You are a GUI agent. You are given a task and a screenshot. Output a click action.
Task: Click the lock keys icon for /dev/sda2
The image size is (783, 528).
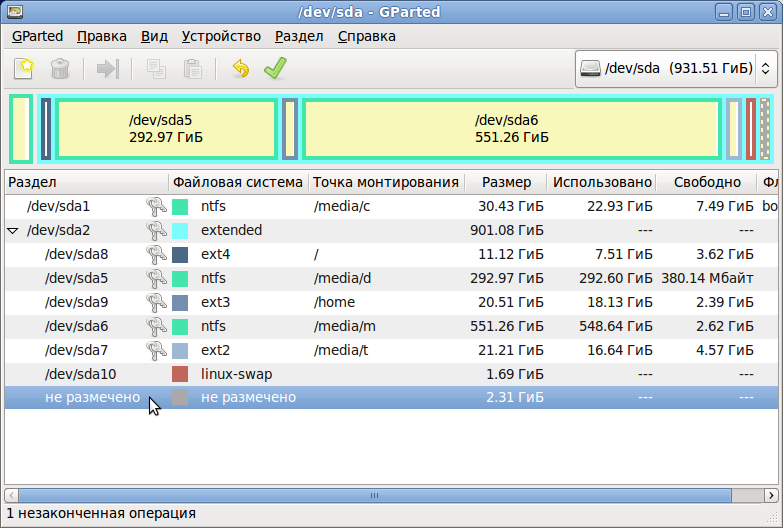(156, 230)
